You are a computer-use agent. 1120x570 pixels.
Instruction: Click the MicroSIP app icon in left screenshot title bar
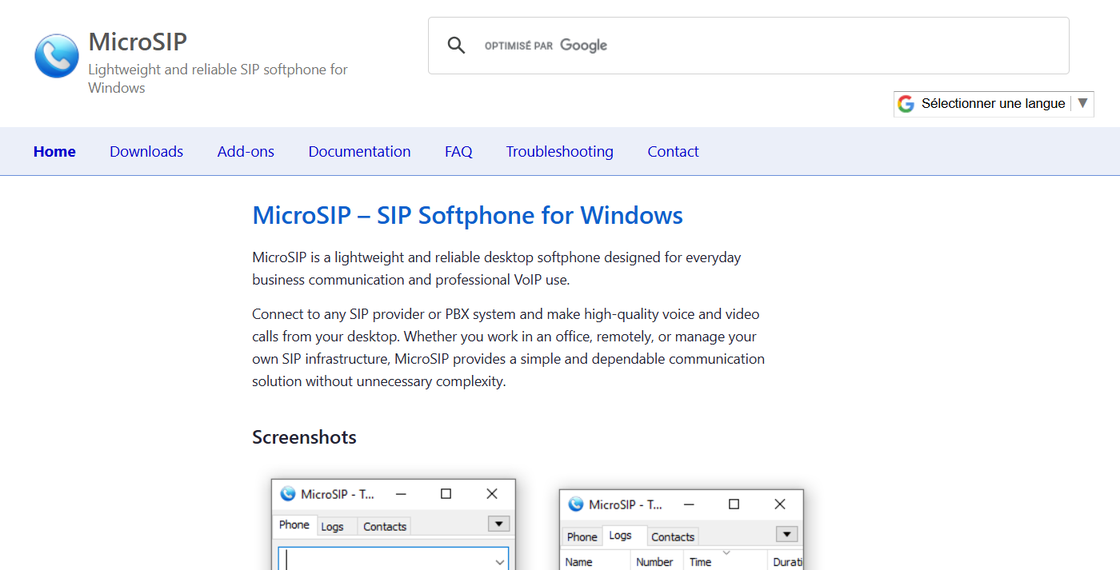tap(288, 494)
